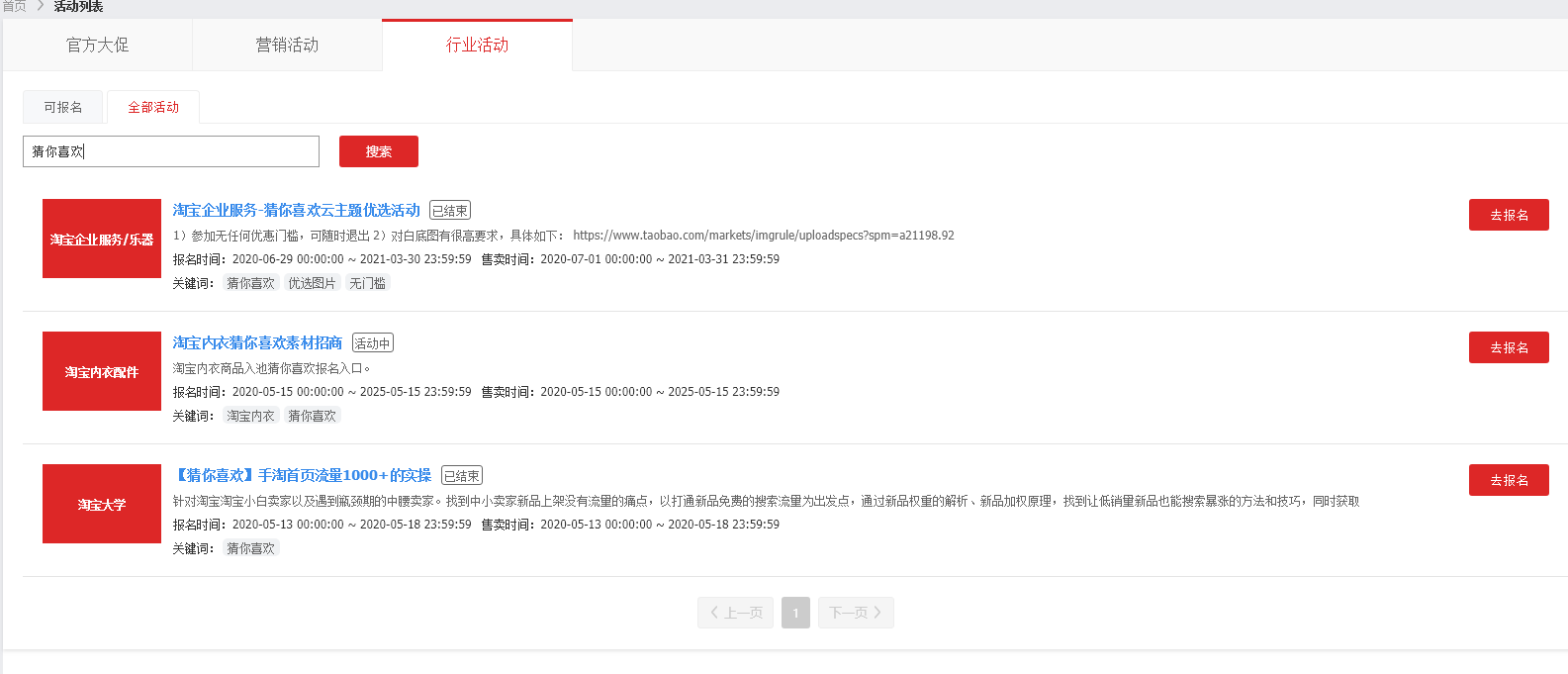Click the 活动列表 breadcrumb text
The width and height of the screenshot is (1568, 674).
79,6
